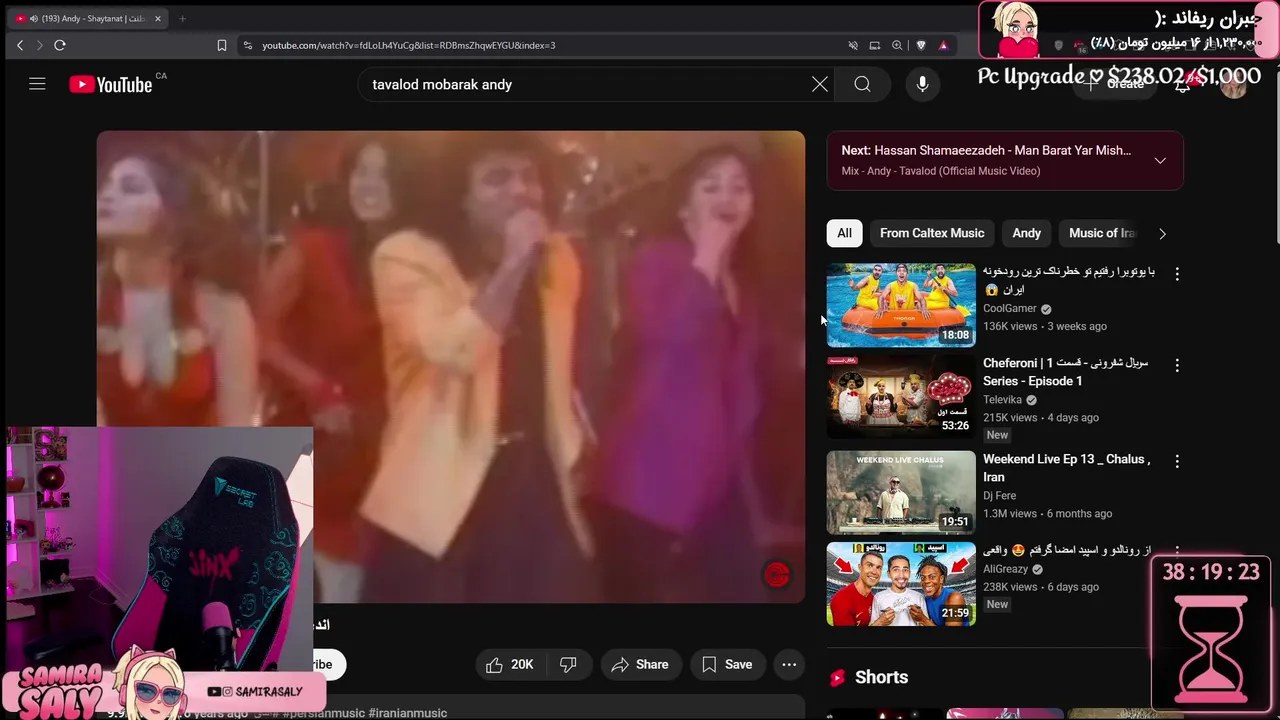The width and height of the screenshot is (1280, 720).
Task: Select the Andy filter chip
Action: click(x=1026, y=233)
